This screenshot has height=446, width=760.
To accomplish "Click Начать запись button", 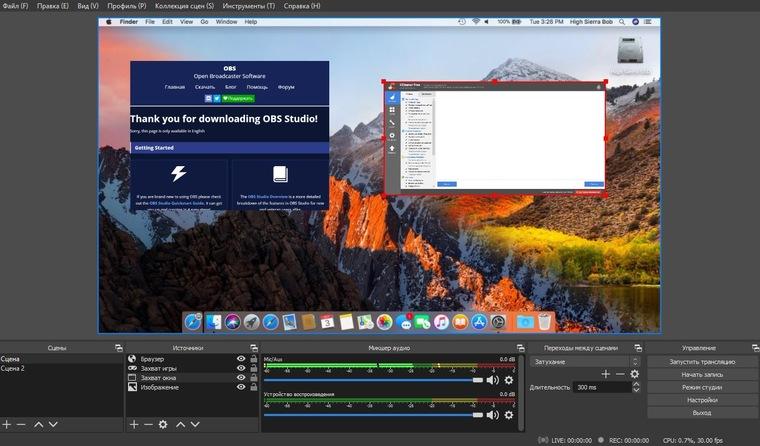I will (702, 375).
